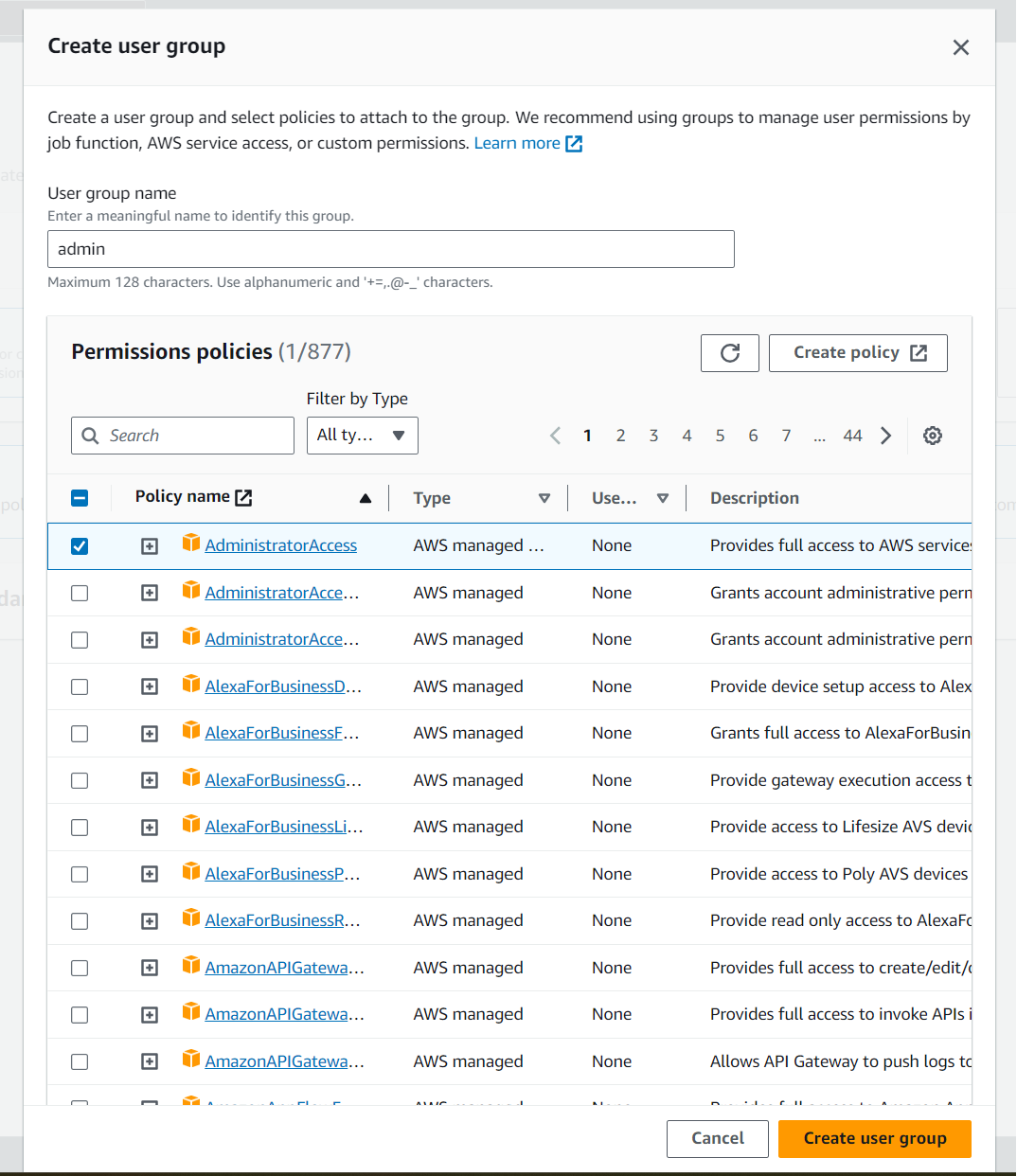Open the AlexaForBusinessG… policy link

point(283,780)
